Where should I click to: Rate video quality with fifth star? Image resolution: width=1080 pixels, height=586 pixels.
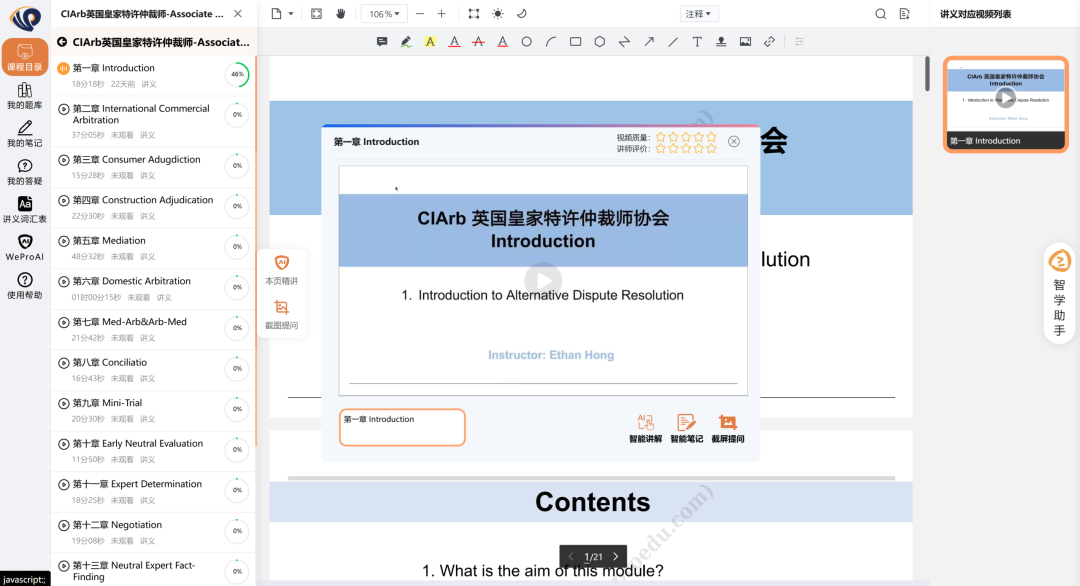[711, 137]
